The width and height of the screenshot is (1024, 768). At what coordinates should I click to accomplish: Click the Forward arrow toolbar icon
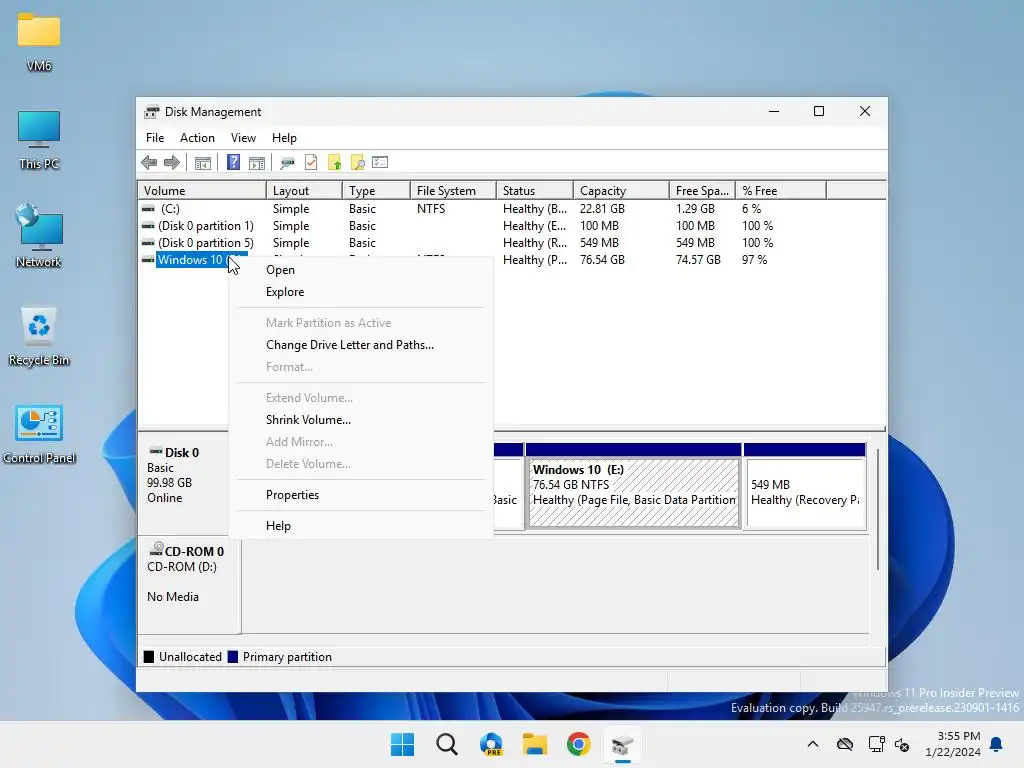tap(172, 163)
